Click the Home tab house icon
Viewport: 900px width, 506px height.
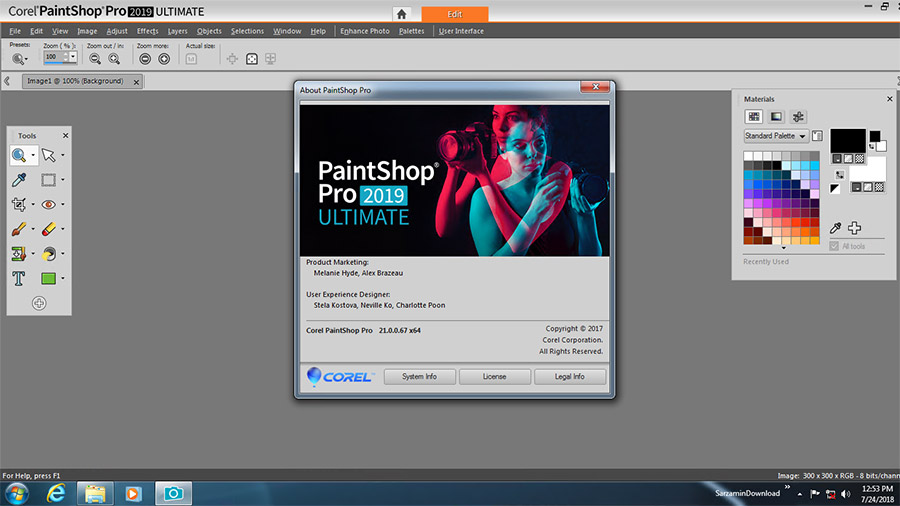click(402, 14)
